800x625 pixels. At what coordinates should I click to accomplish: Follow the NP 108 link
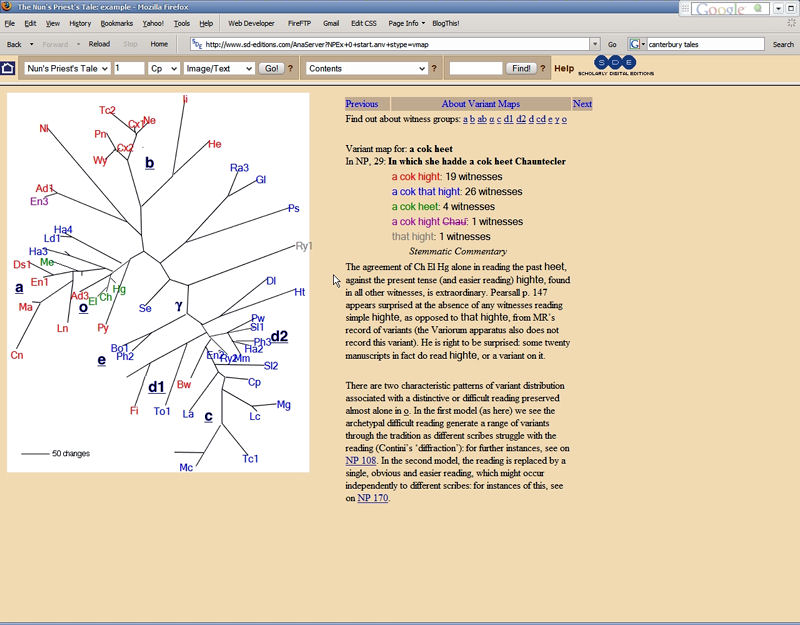361,460
